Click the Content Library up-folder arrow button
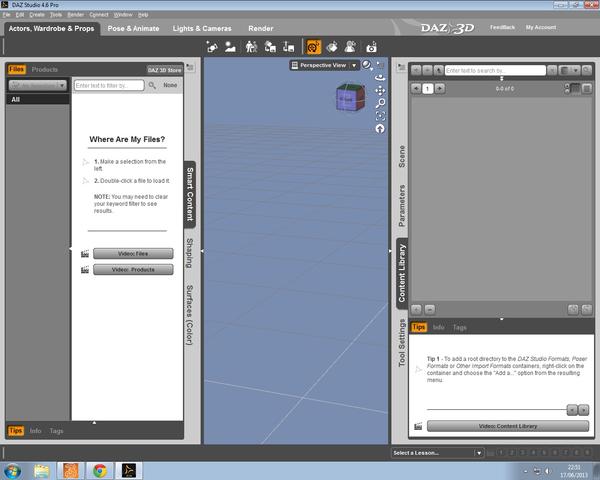Image resolution: width=600 pixels, height=480 pixels. pos(439,70)
